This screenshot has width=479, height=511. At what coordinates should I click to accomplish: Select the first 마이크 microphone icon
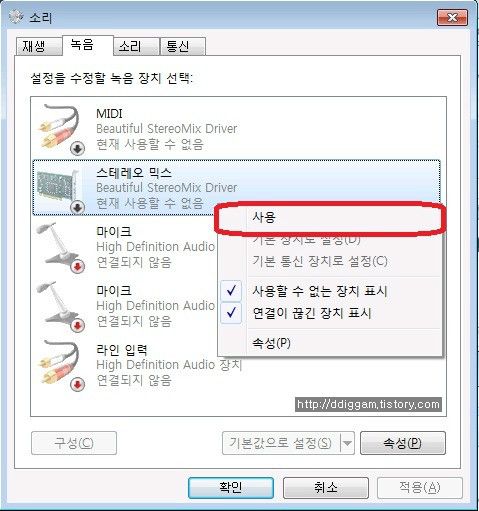(x=61, y=247)
